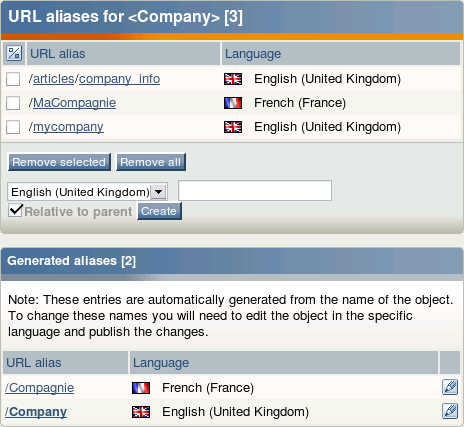464x427 pixels.
Task: Click the Remove selected button
Action: click(x=59, y=162)
